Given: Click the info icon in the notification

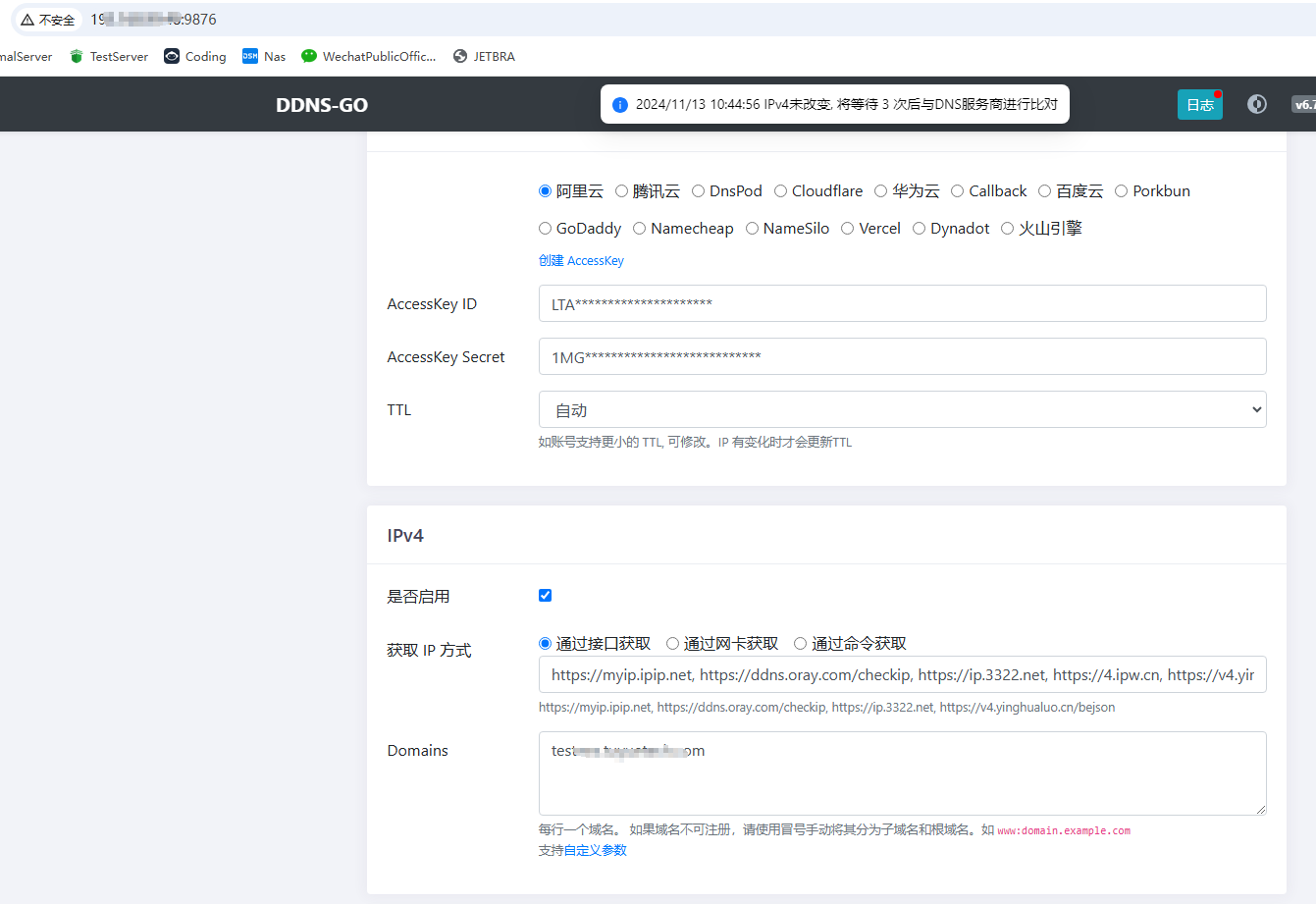Looking at the screenshot, I should coord(619,104).
